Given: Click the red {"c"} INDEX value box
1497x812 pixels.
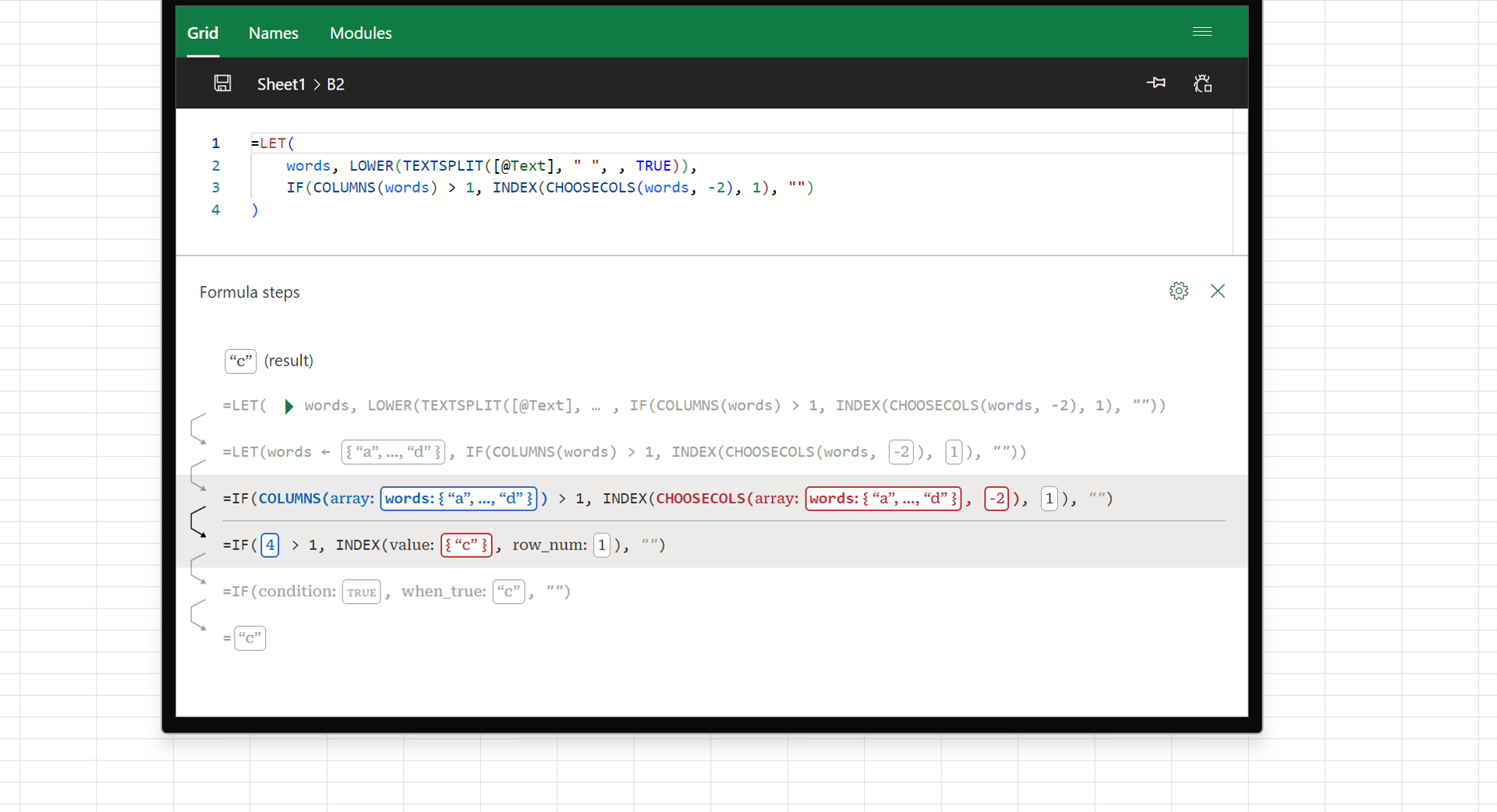Looking at the screenshot, I should 466,545.
